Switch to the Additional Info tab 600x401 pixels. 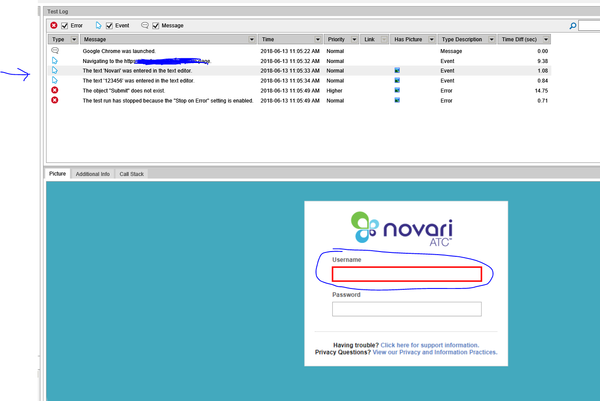click(93, 174)
